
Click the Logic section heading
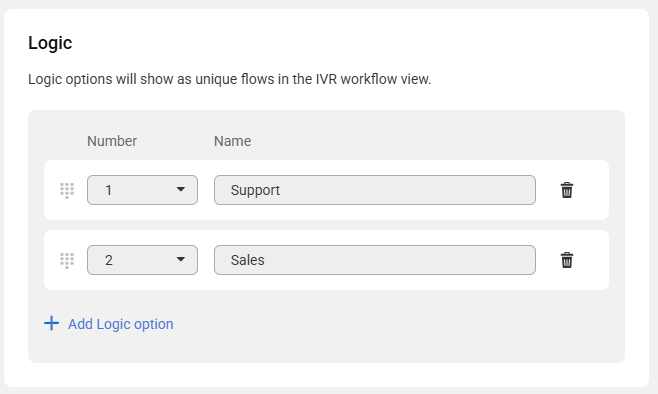tap(50, 43)
